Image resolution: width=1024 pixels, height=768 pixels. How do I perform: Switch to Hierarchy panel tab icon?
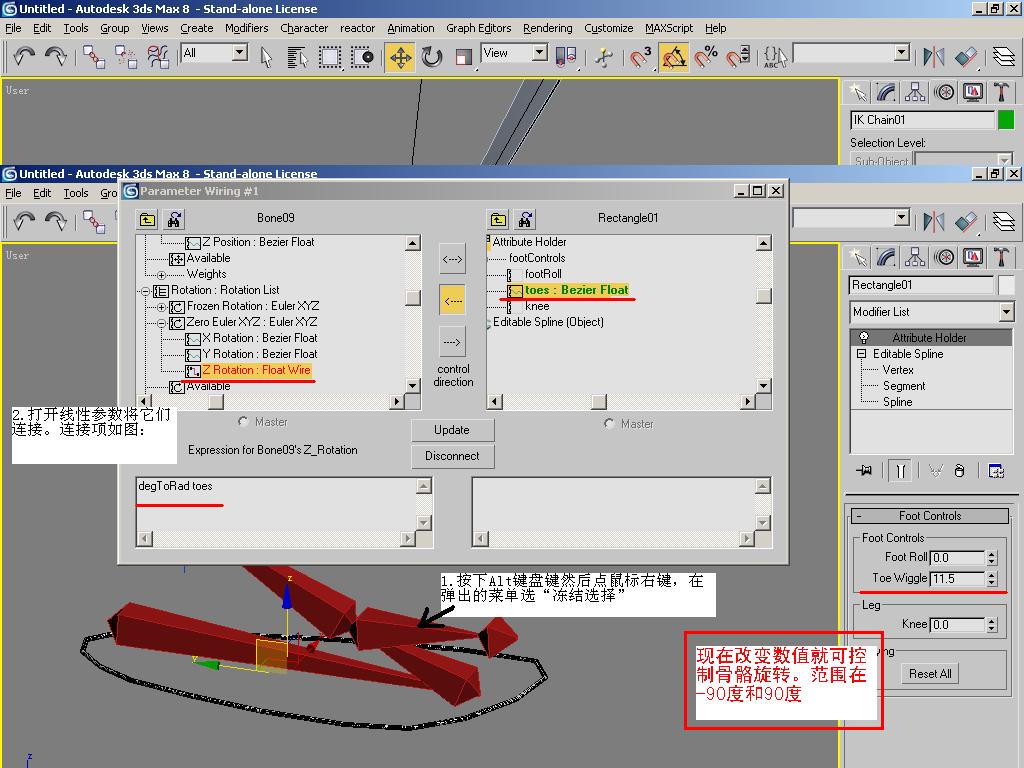pyautogui.click(x=915, y=92)
